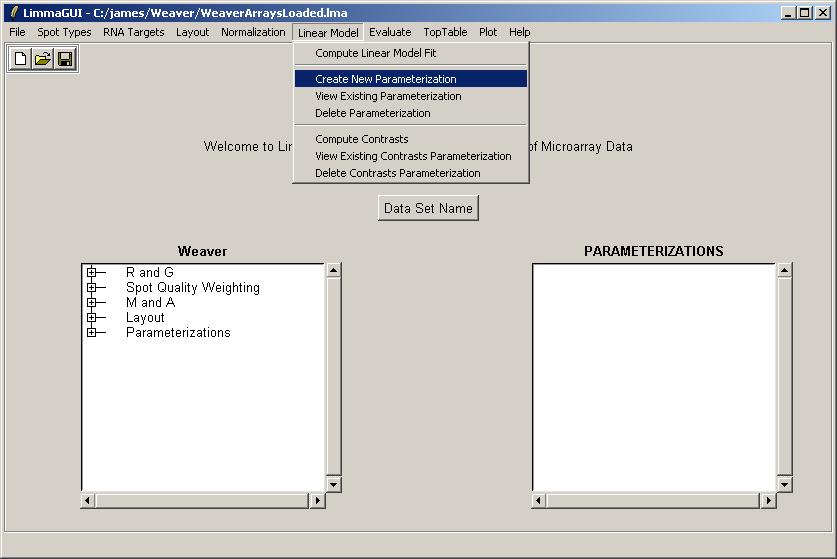The image size is (837, 559).
Task: Click the LimmaGUI title bar icon
Action: click(13, 12)
